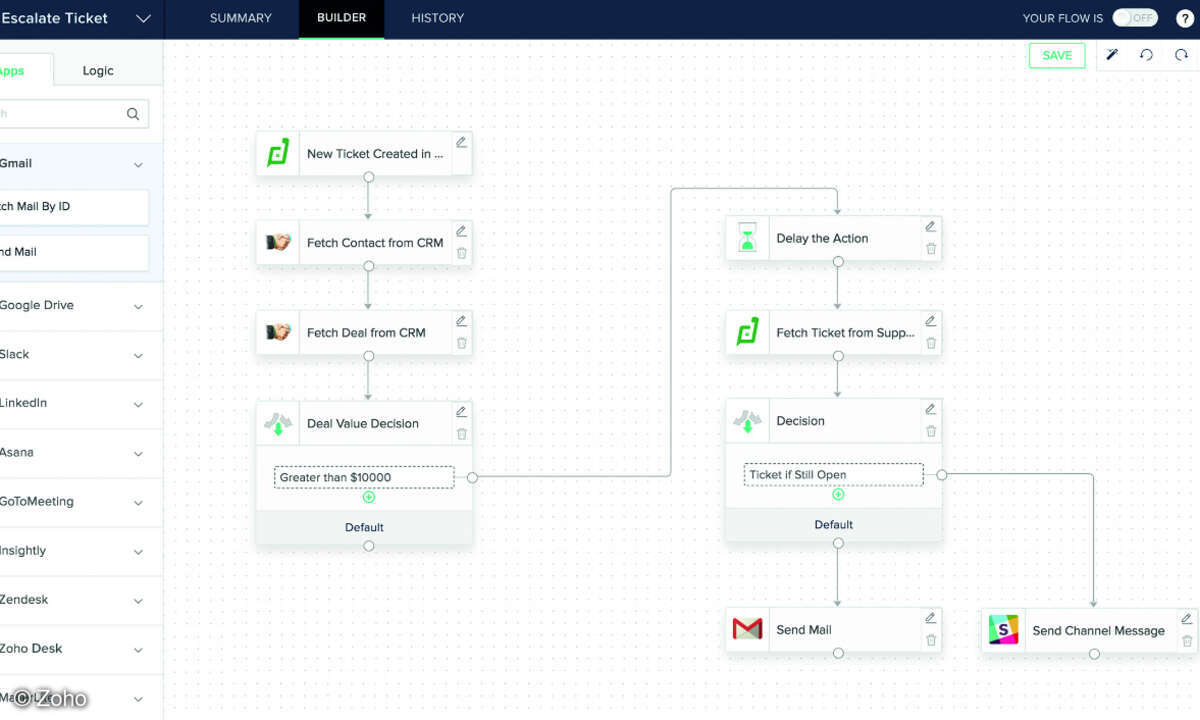The width and height of the screenshot is (1200, 720).
Task: Add condition under Ticket if Still Open
Action: click(x=838, y=494)
